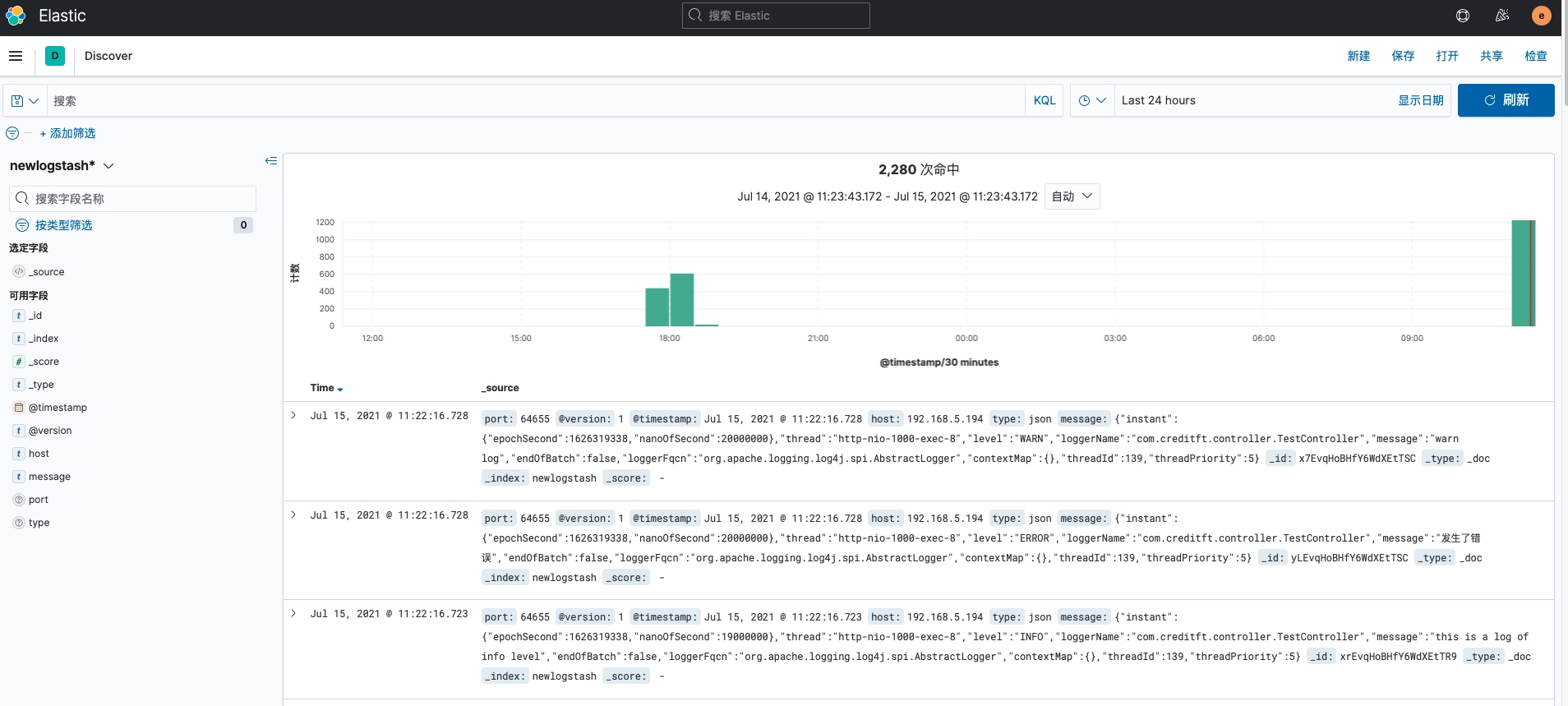The image size is (1568, 706).
Task: Focus the 搜索 Elastic global search box
Action: pyautogui.click(x=776, y=16)
